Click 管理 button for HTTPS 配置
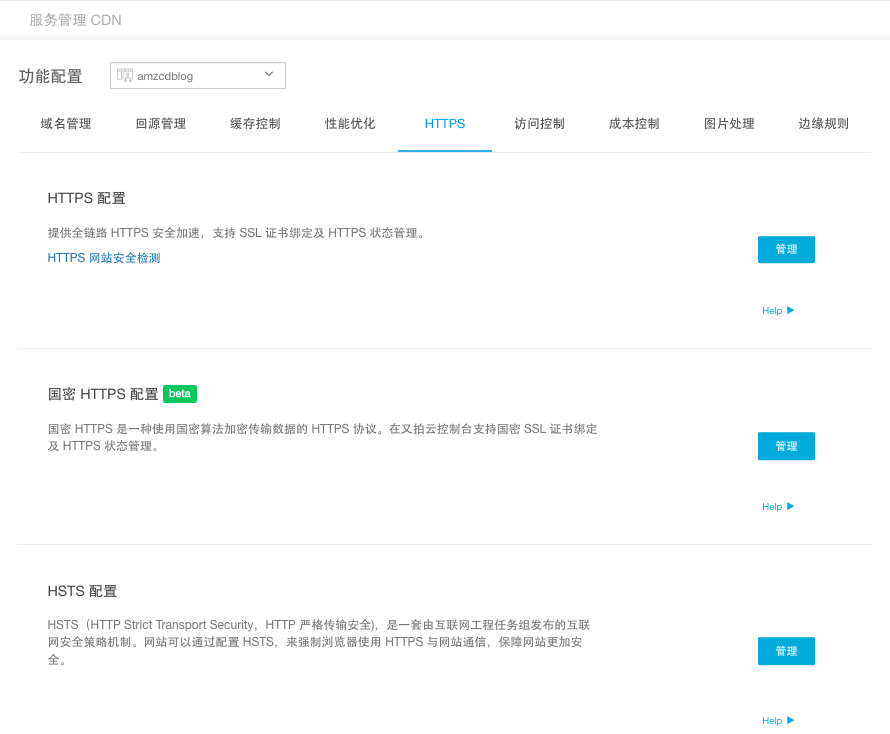Screen dimensions: 890x734 tap(786, 250)
